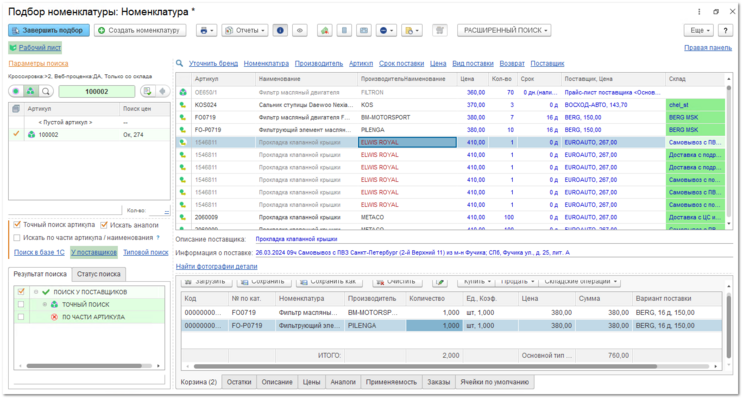The width and height of the screenshot is (743, 399).
Task: Click the green phone icon in 2060009 row
Action: click(x=183, y=217)
